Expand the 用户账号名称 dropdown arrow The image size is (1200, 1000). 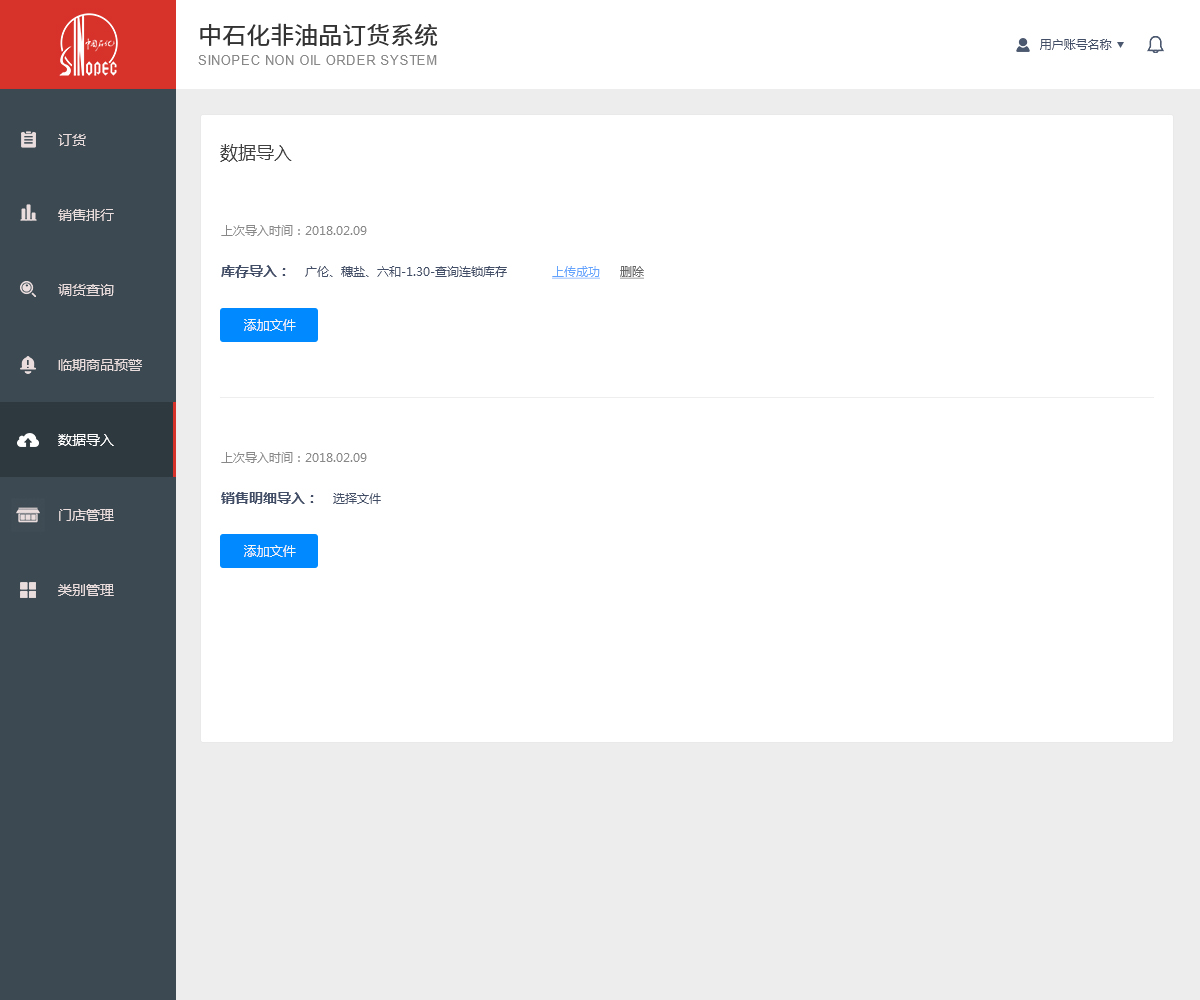tap(1120, 45)
